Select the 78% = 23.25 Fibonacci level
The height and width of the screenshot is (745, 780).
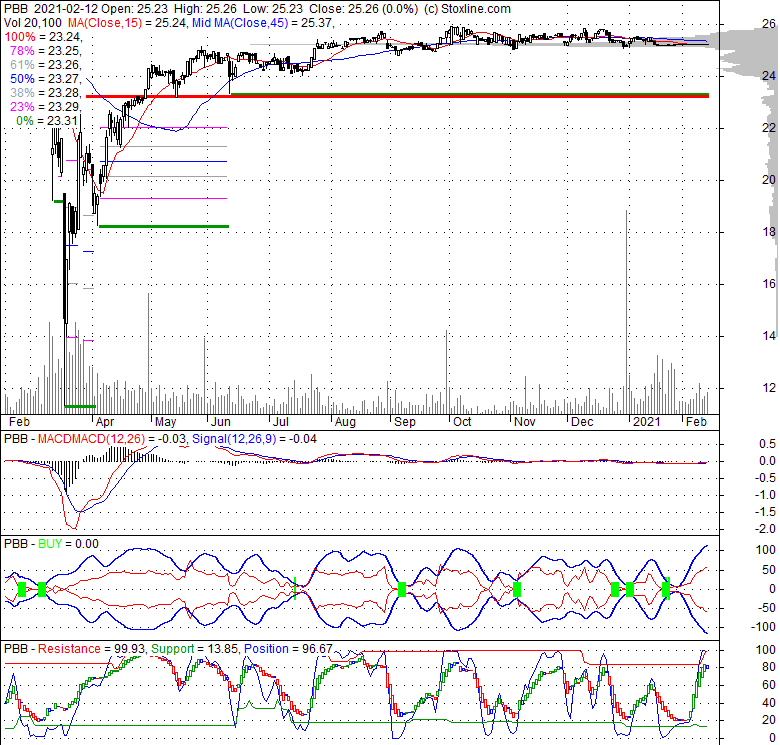[46, 51]
